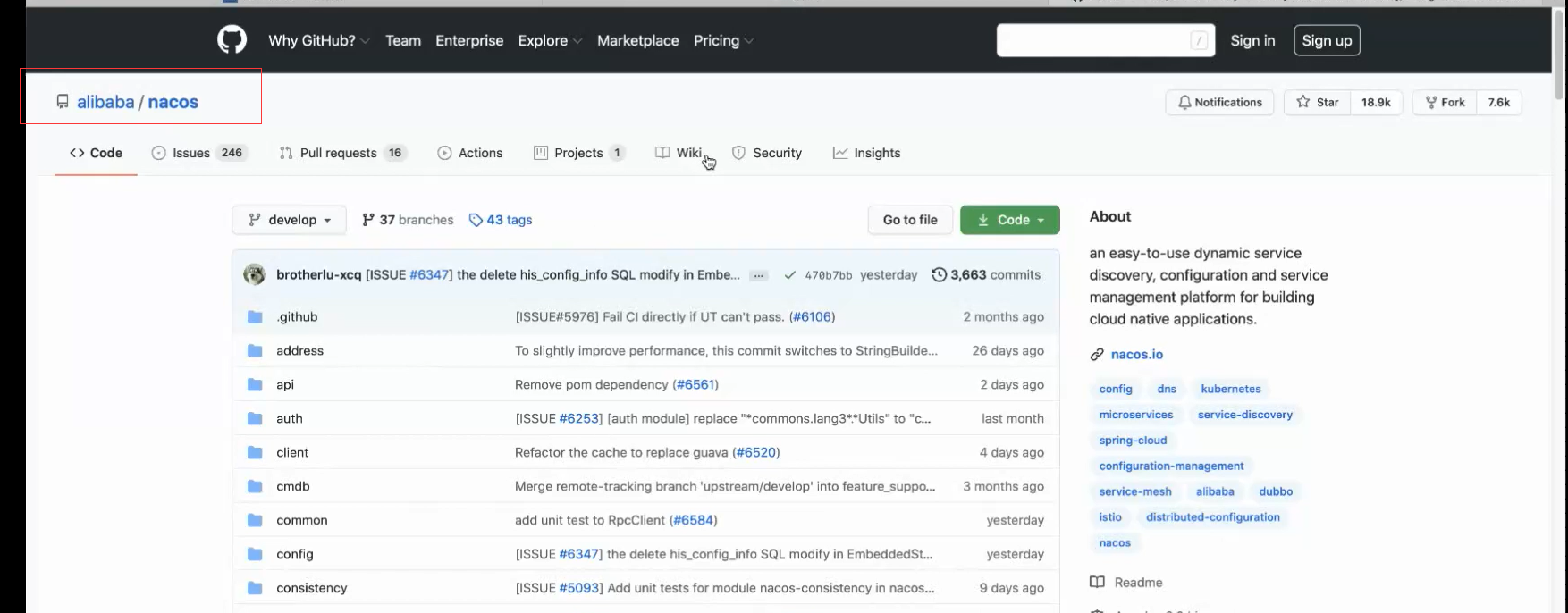
Task: Click the tag icon beside 43 tags
Action: (476, 220)
